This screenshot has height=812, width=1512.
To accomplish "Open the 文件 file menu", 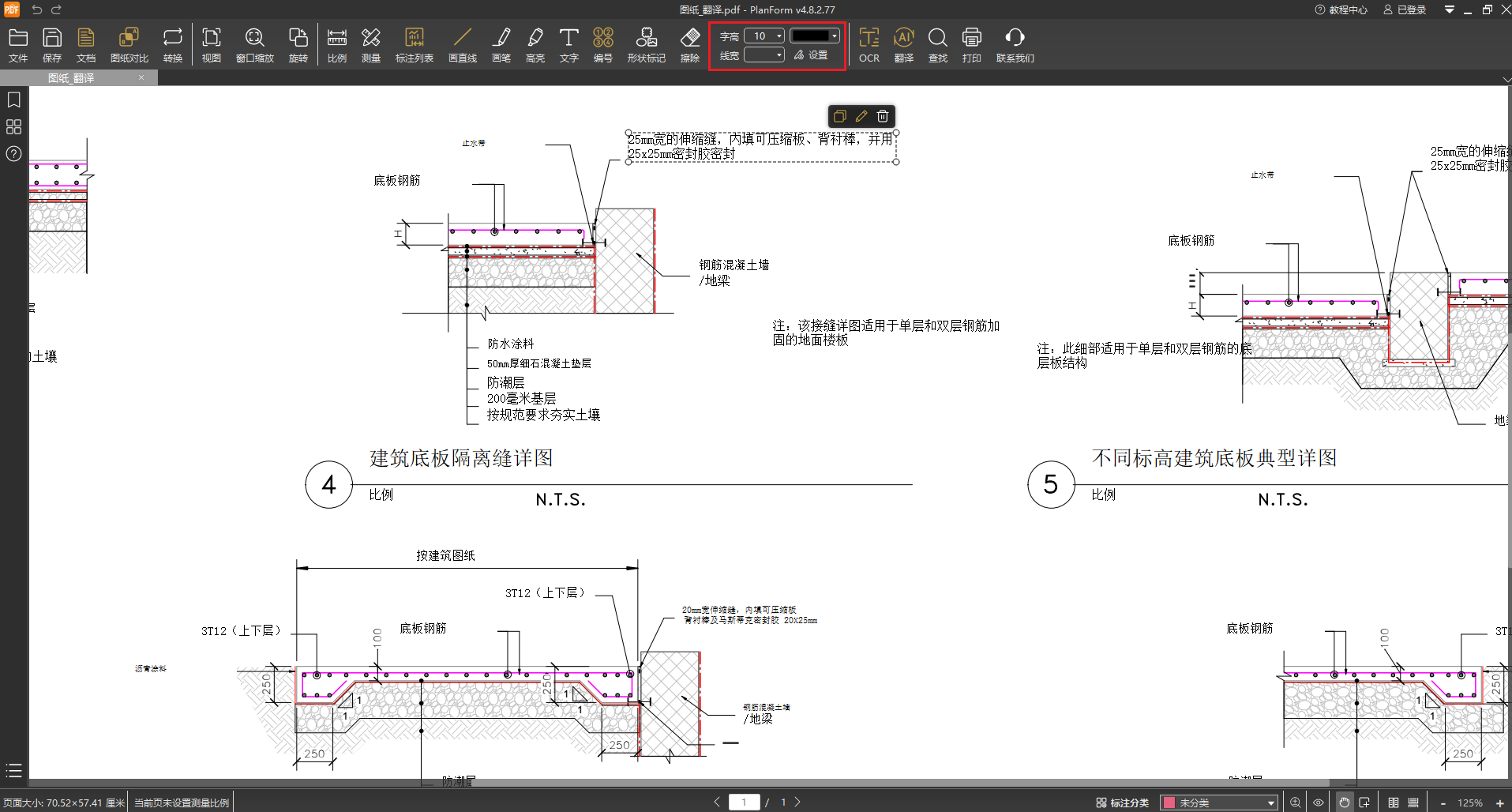I will [x=18, y=45].
